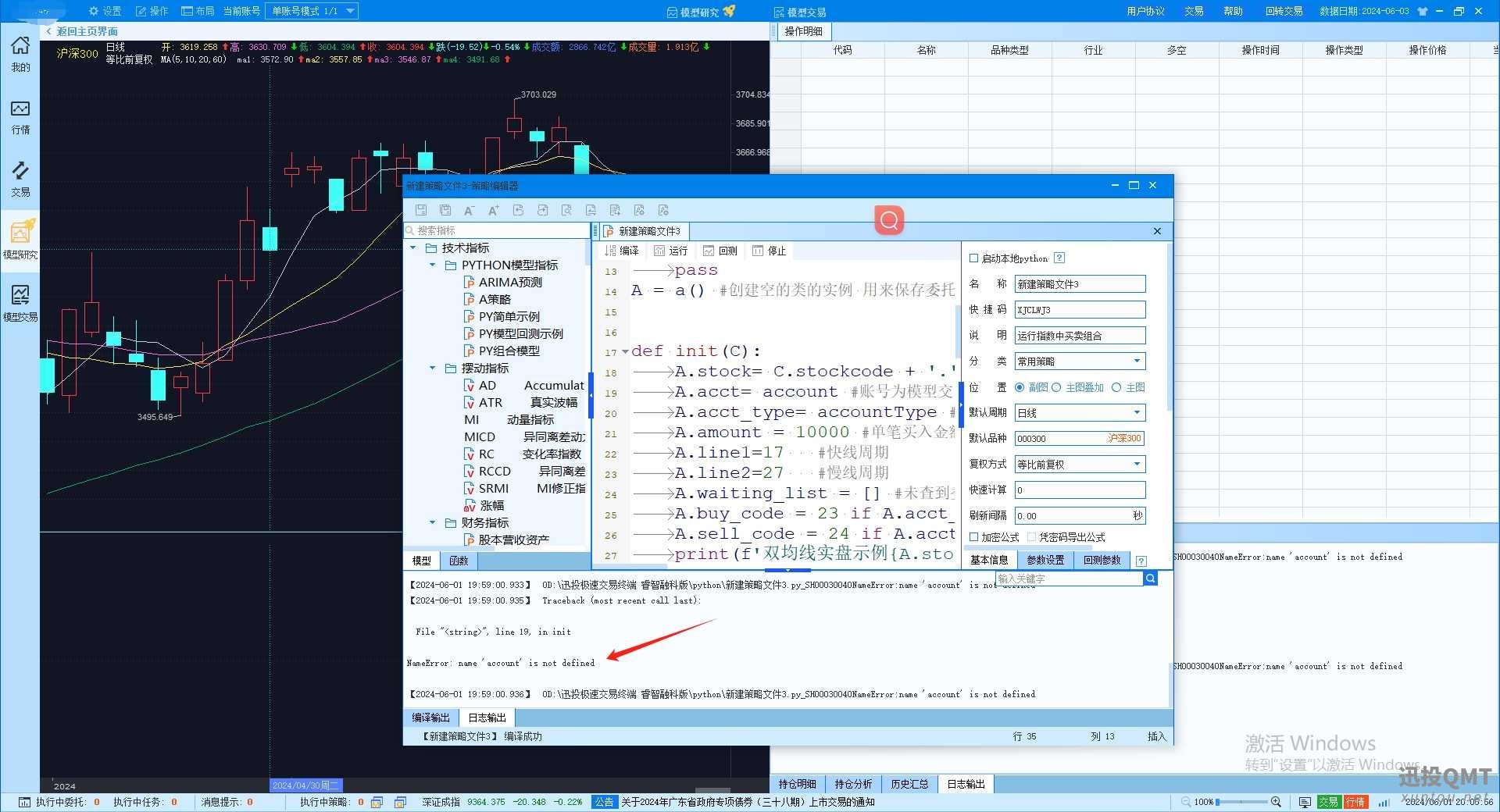Click the 公告 announcement badge
Image resolution: width=1500 pixels, height=812 pixels.
[604, 802]
